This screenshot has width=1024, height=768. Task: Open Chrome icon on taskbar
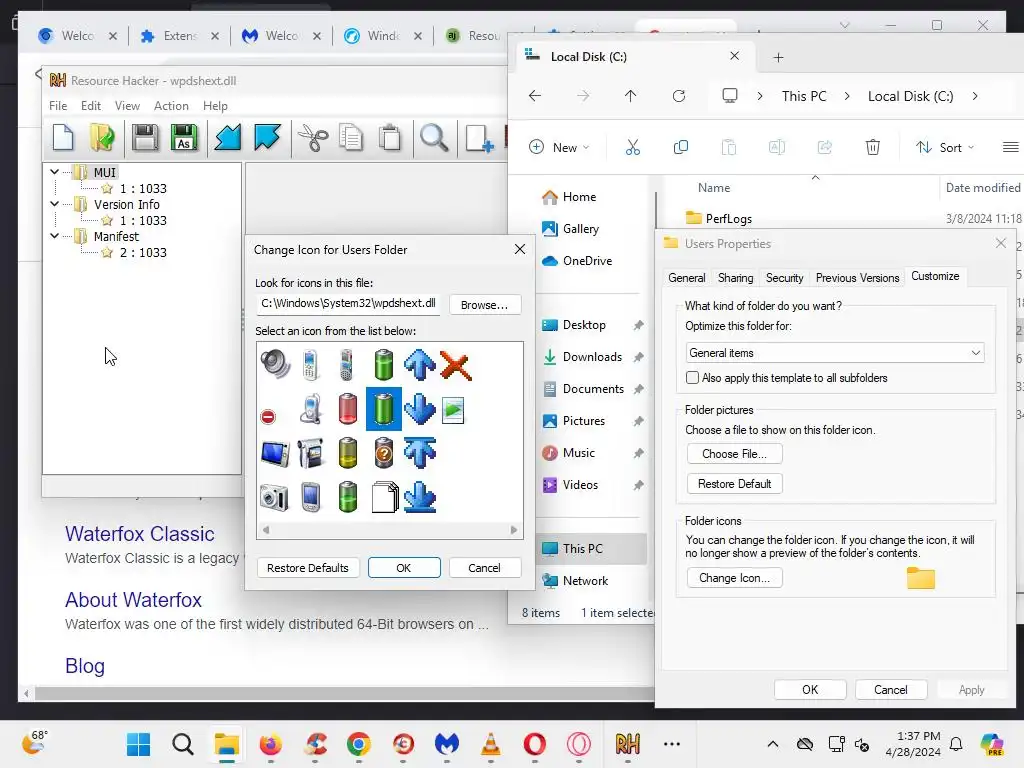[x=359, y=743]
